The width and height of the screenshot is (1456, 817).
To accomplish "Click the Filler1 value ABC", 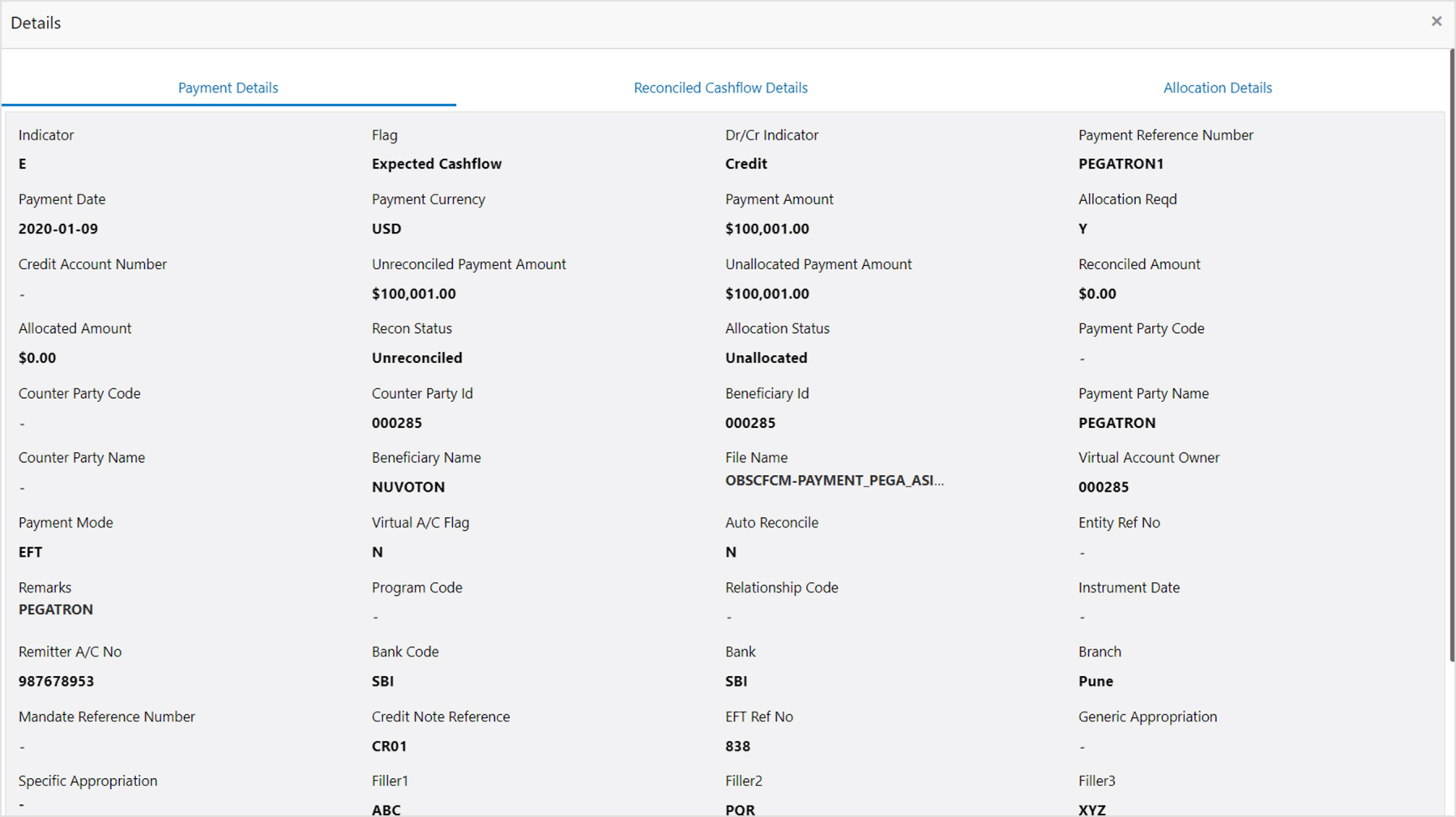I will point(386,810).
